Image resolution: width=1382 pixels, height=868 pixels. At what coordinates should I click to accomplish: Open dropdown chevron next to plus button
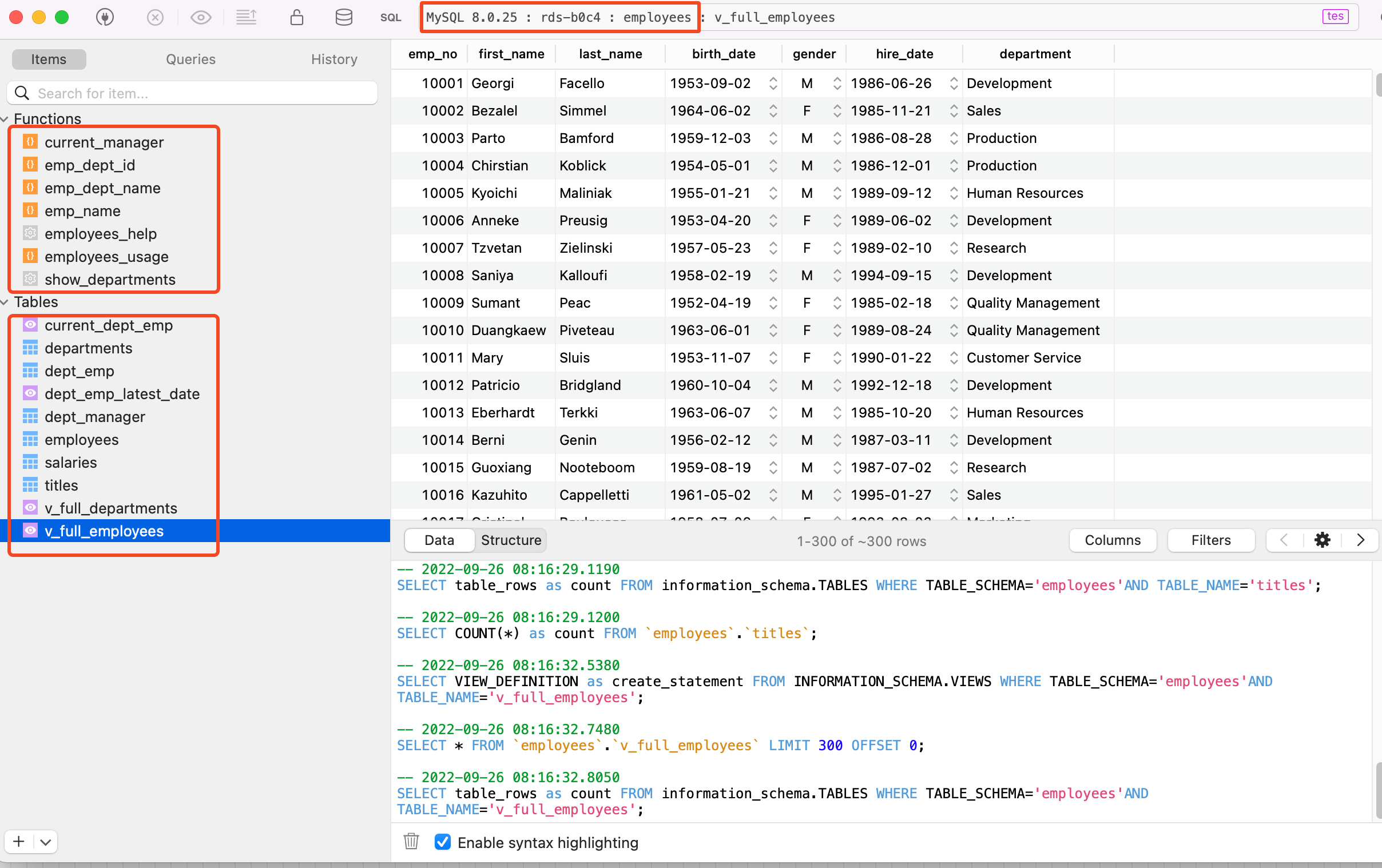[x=46, y=842]
